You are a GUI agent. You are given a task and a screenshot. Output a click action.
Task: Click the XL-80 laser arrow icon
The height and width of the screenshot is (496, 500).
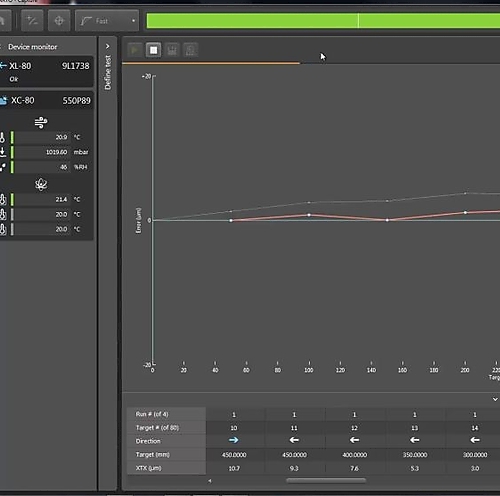coord(3,66)
